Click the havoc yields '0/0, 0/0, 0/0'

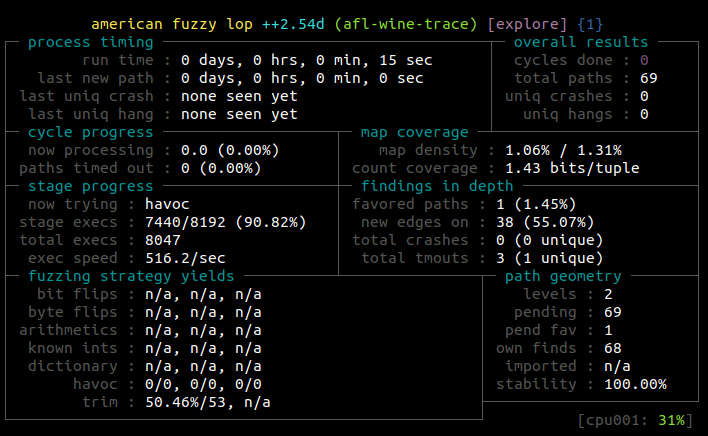pos(203,384)
